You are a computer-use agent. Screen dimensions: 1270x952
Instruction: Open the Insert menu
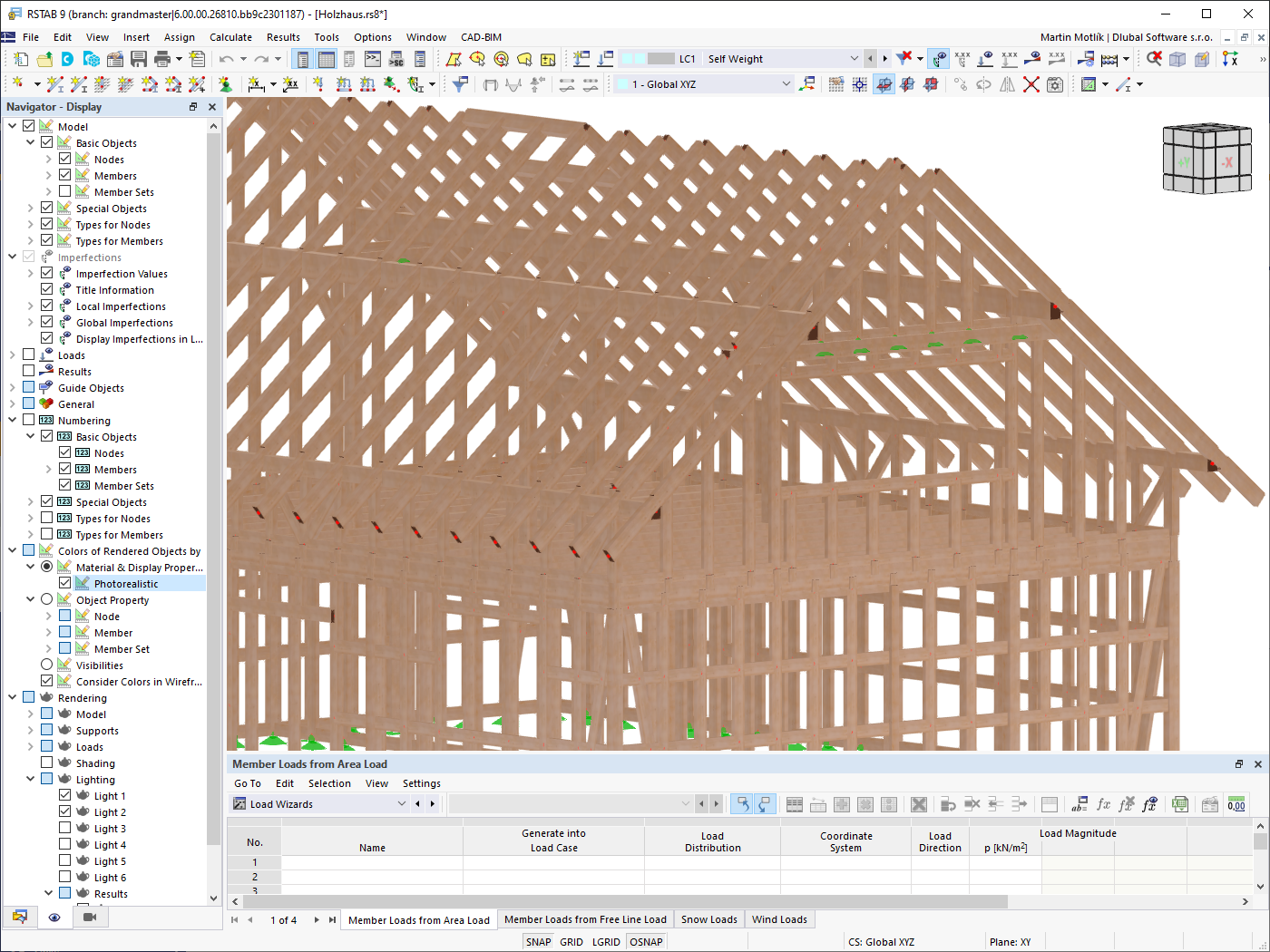(136, 37)
